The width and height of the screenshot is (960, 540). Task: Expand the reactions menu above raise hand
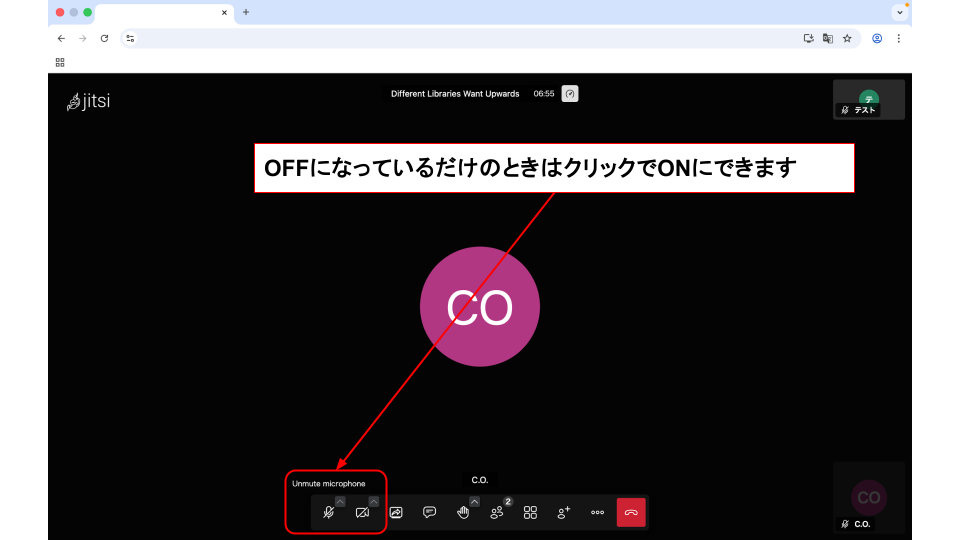click(x=475, y=501)
